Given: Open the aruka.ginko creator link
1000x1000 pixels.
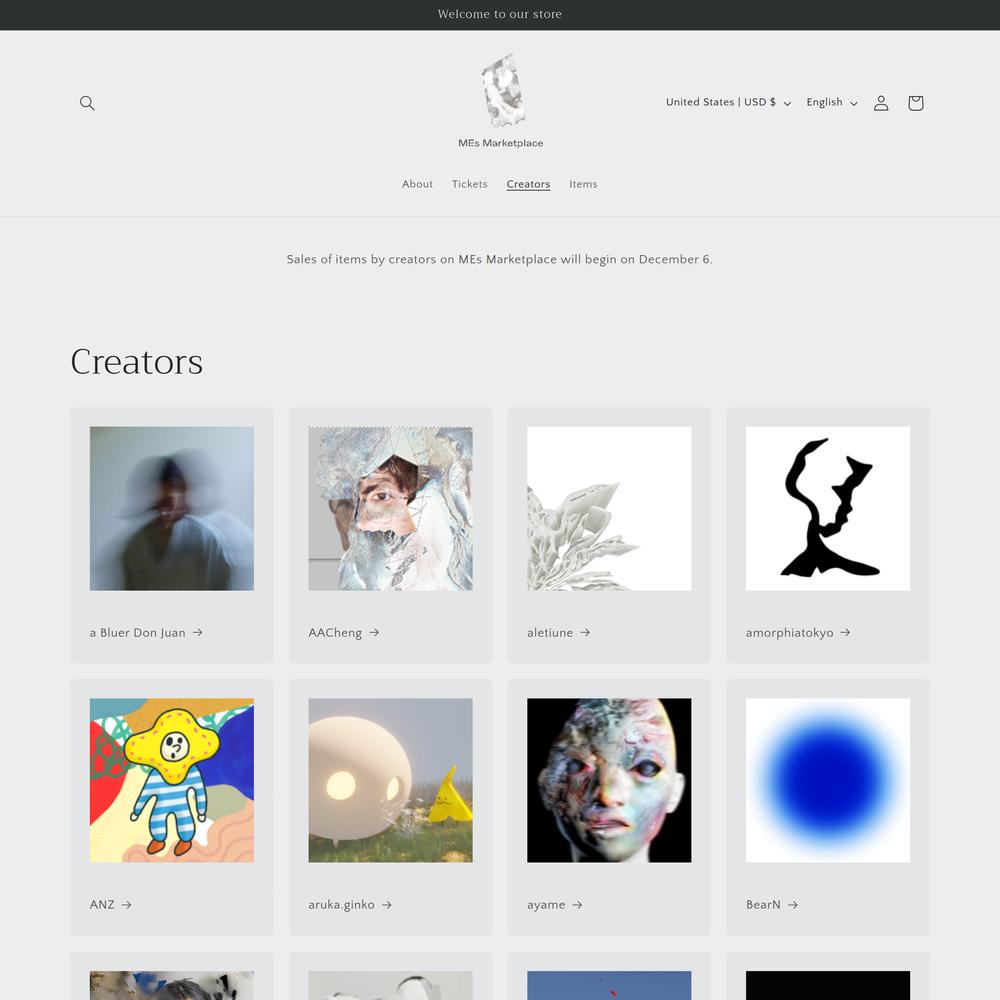Looking at the screenshot, I should pos(350,904).
